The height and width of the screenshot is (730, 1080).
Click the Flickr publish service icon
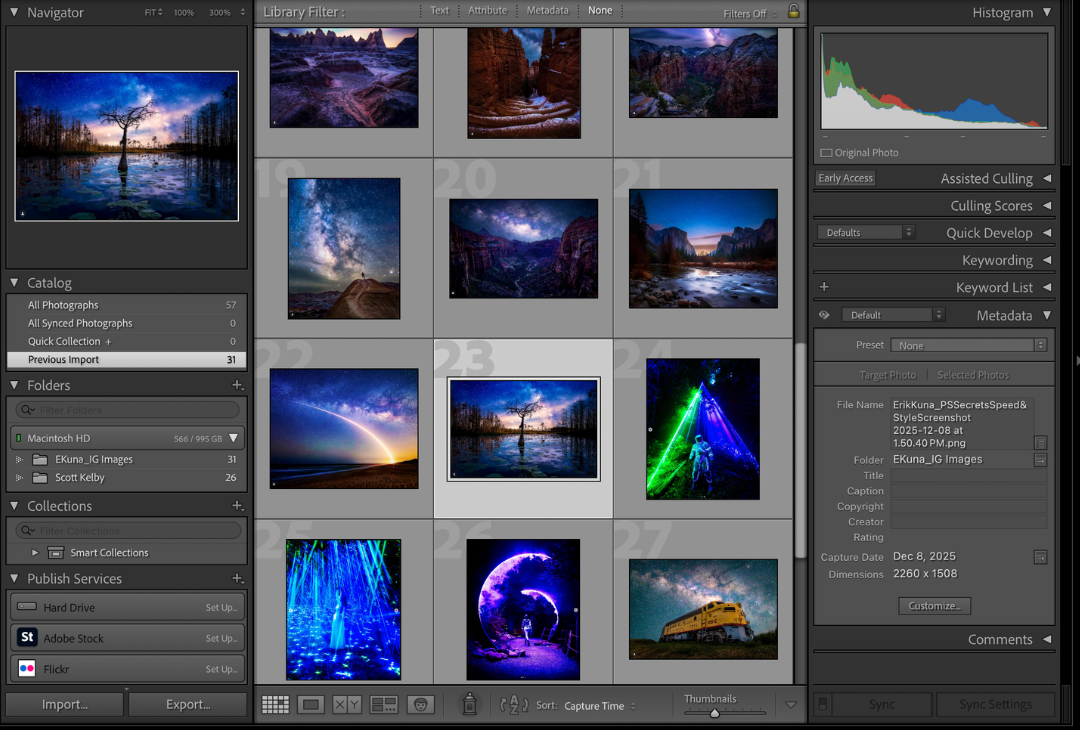[26, 668]
